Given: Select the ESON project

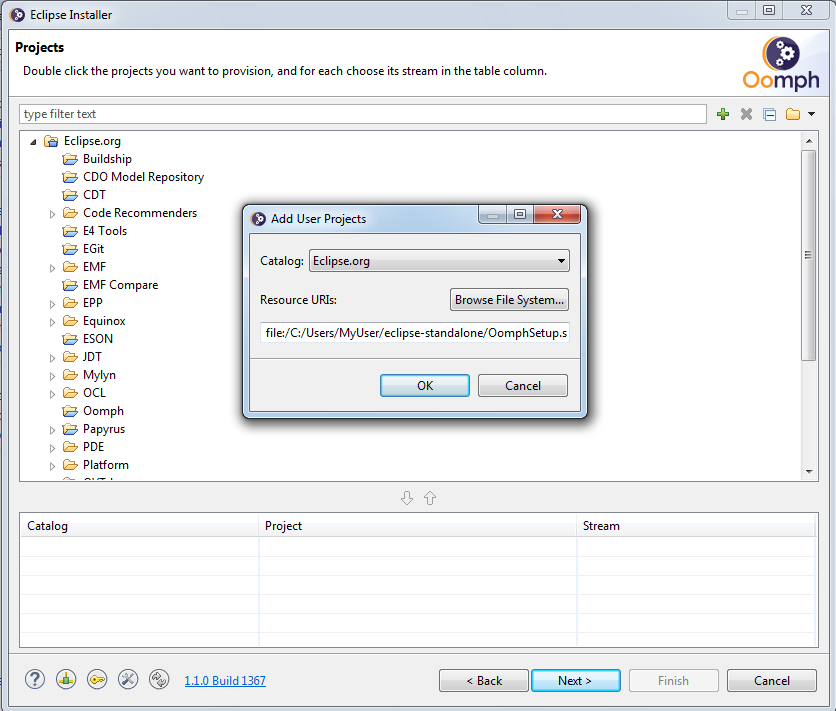Looking at the screenshot, I should [98, 338].
